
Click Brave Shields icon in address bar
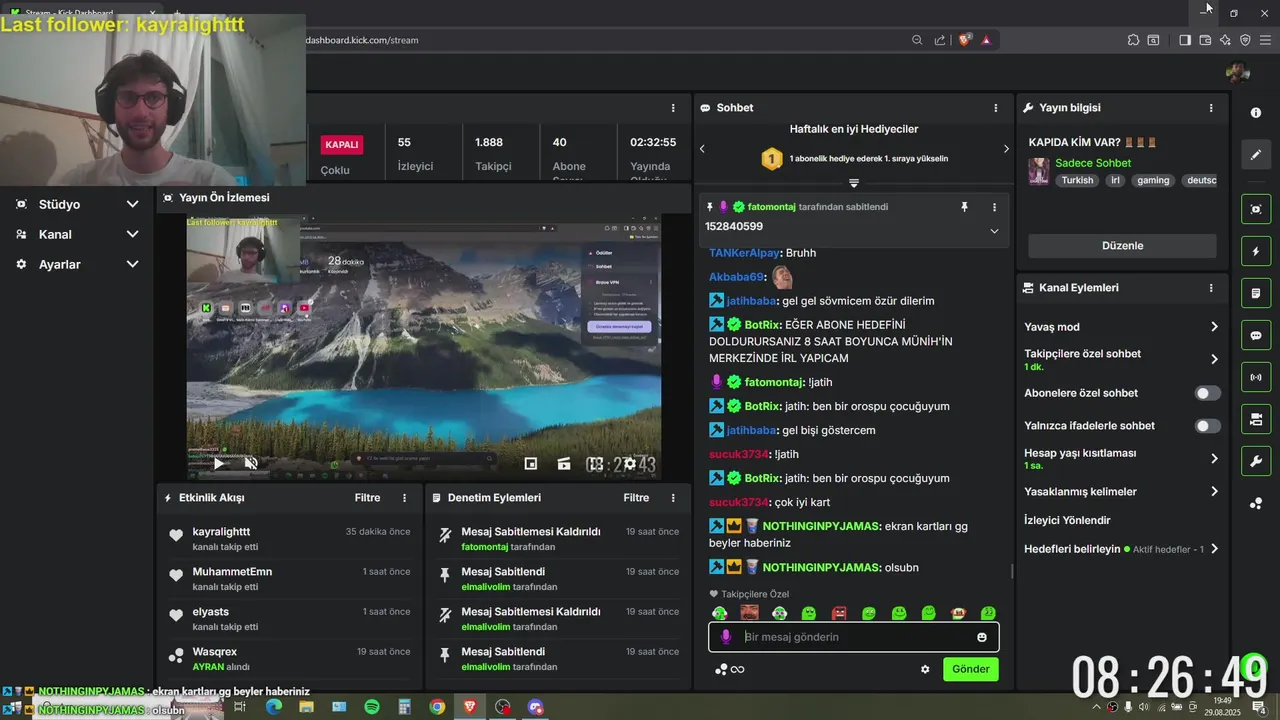click(x=965, y=40)
